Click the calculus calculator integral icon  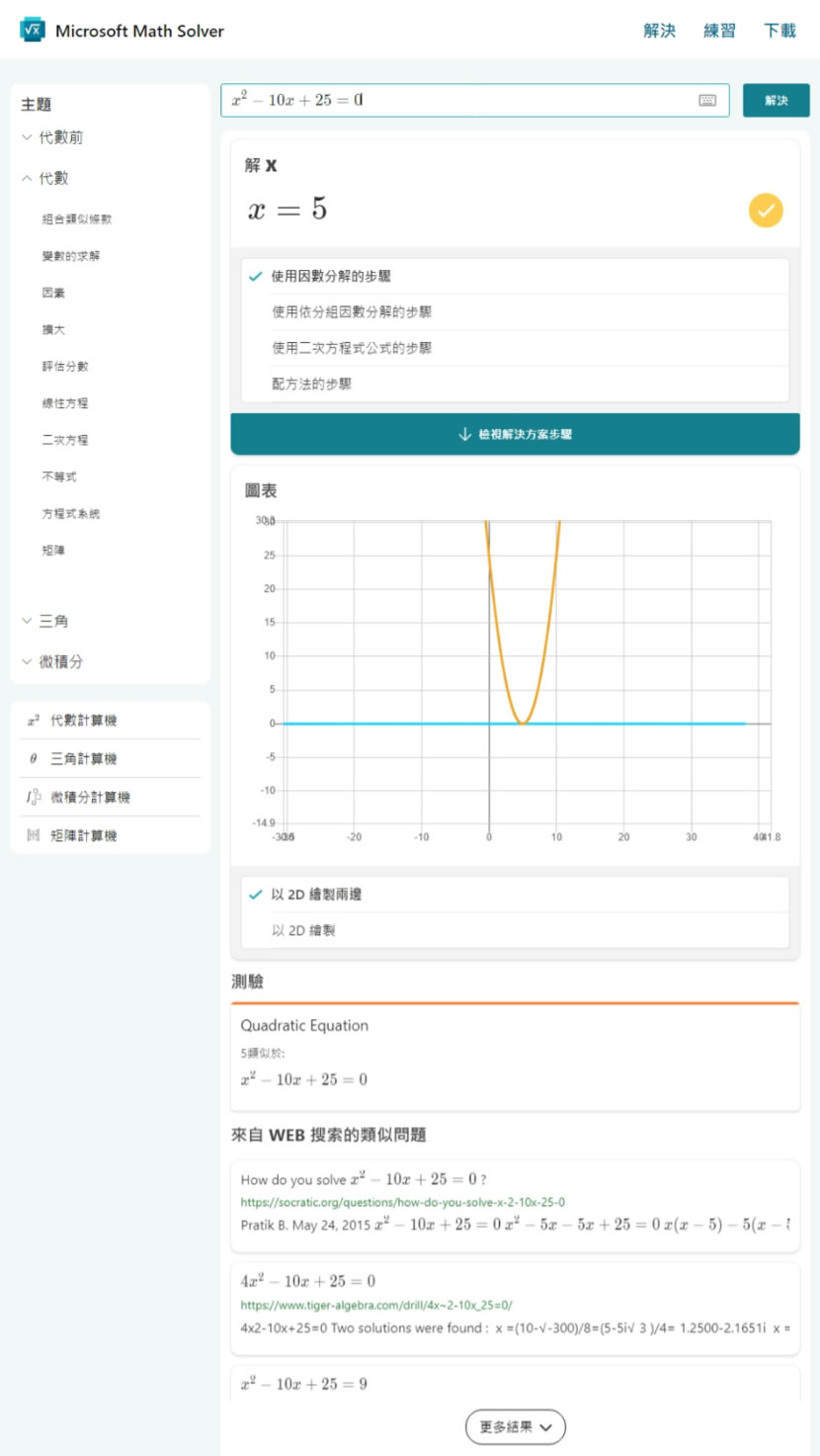[34, 797]
